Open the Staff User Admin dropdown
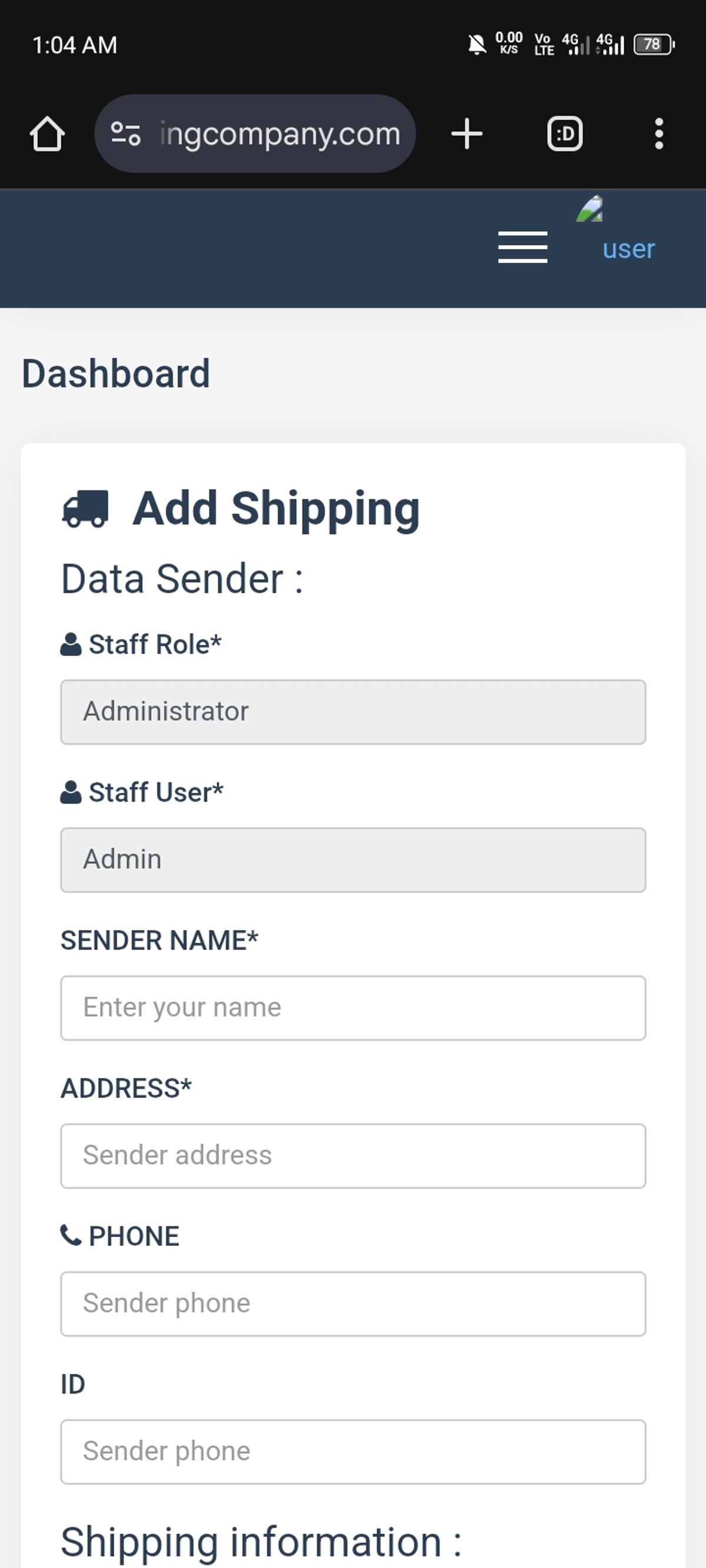The width and height of the screenshot is (706, 1568). coord(352,860)
